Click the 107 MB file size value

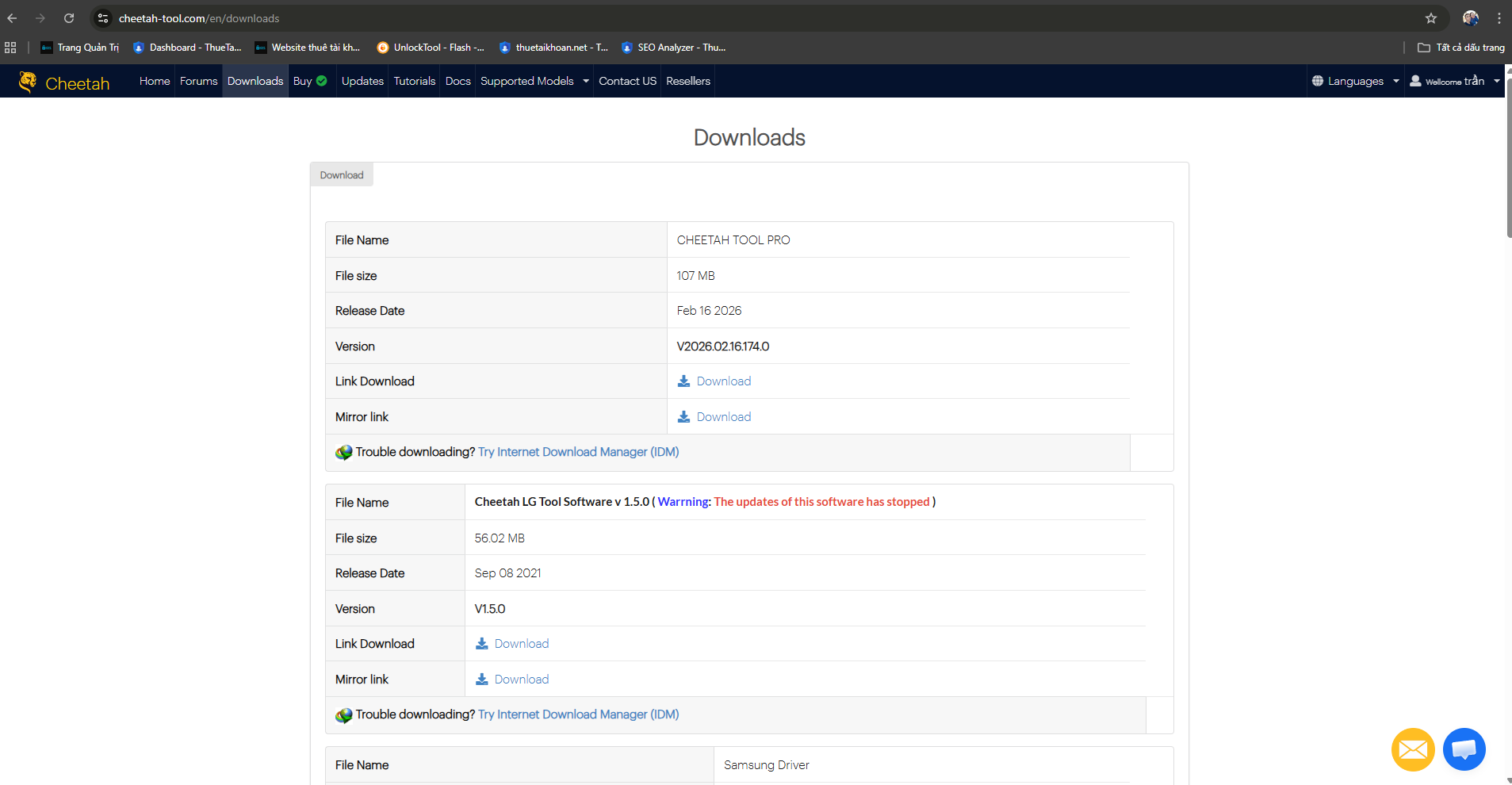click(696, 276)
